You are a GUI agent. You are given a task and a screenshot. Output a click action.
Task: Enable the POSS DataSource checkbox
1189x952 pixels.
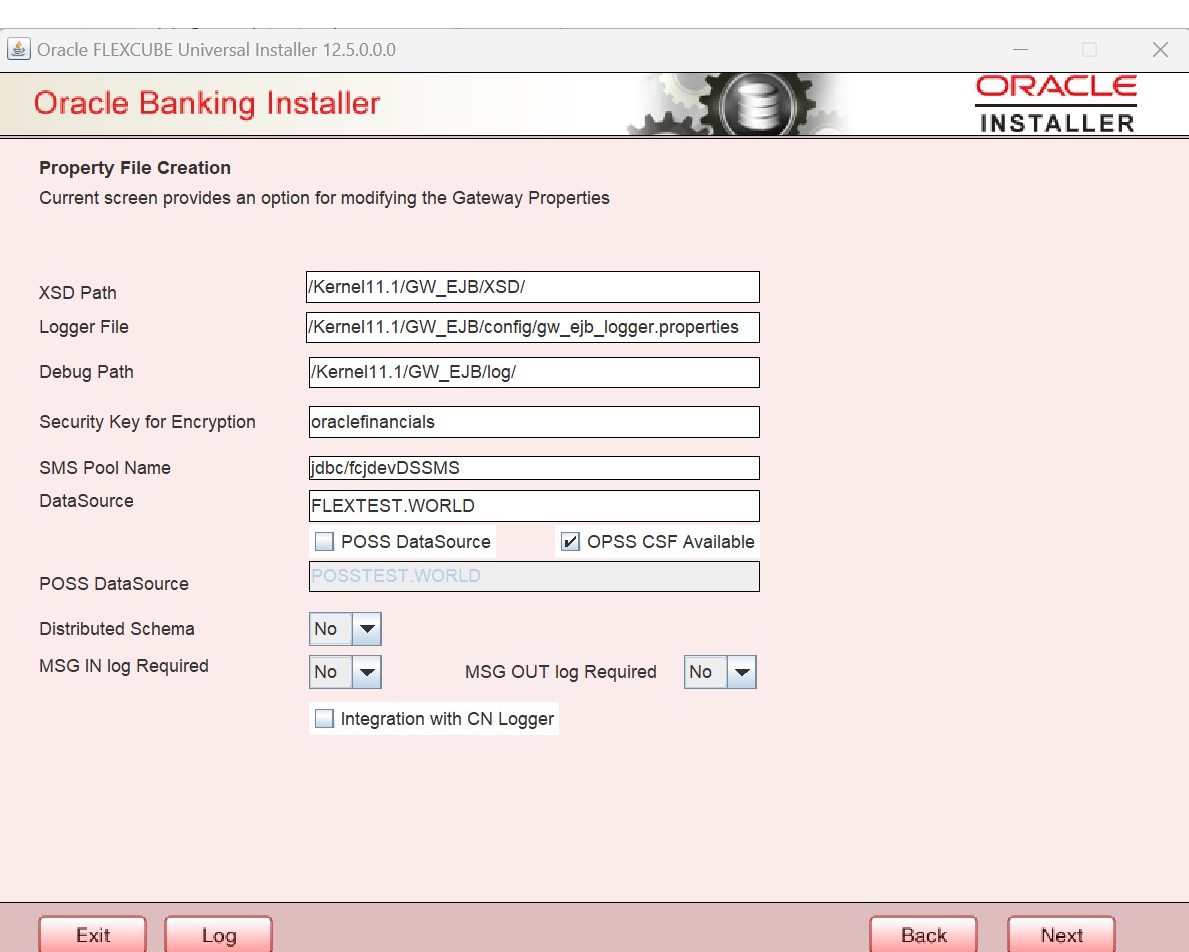tap(325, 542)
